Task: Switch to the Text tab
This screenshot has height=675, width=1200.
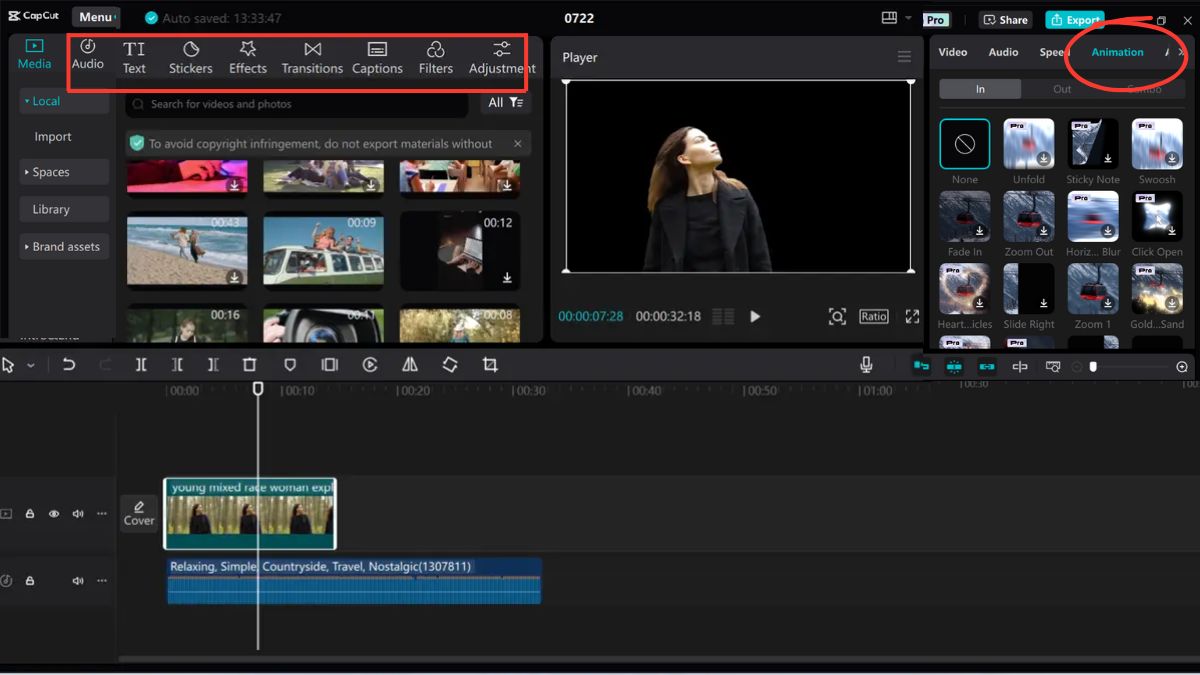Action: pyautogui.click(x=134, y=58)
